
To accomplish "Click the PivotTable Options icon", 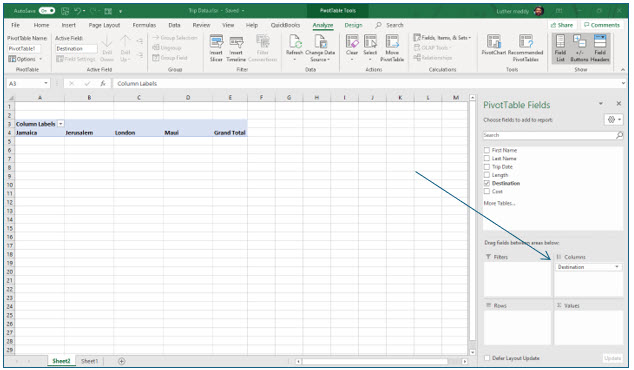I will [12, 59].
